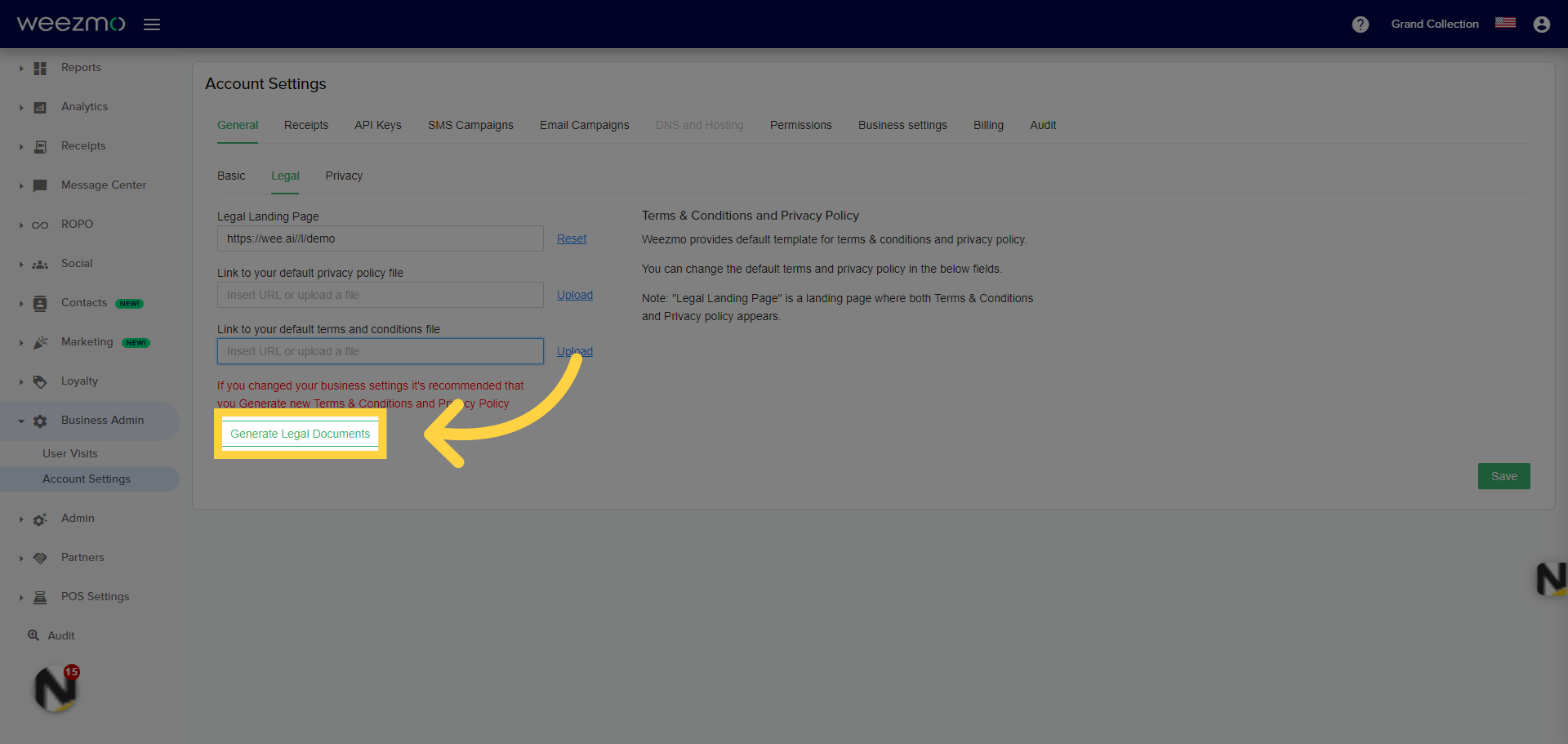Expand the Reports menu arrow

coord(21,69)
